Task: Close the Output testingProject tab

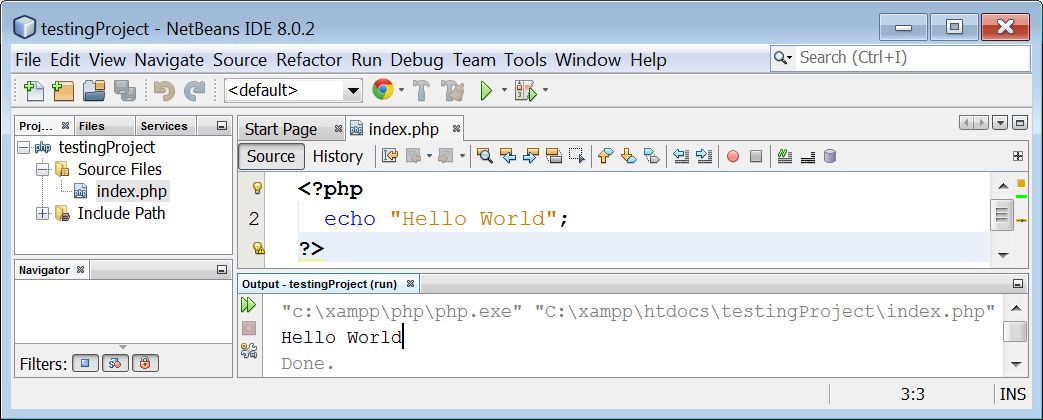Action: [410, 284]
